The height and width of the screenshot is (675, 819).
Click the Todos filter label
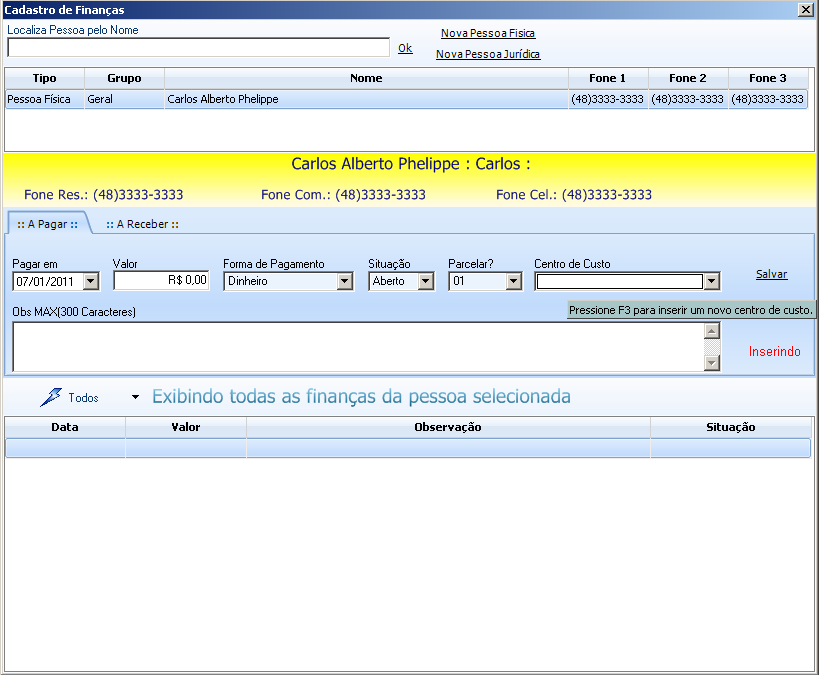point(83,398)
